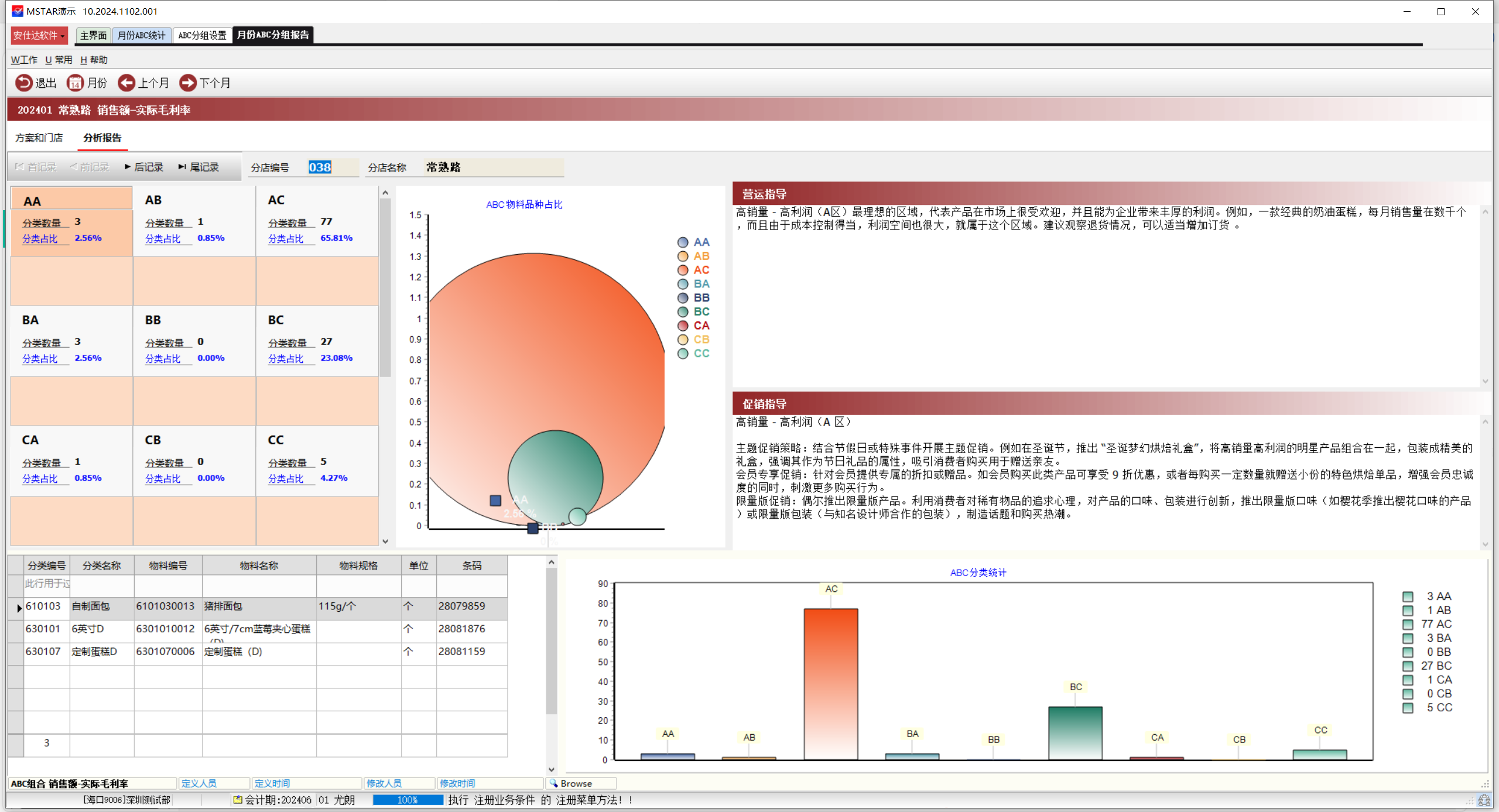This screenshot has width=1499, height=812.
Task: Toggle the 27 BC legend checkbox
Action: pyautogui.click(x=1408, y=666)
